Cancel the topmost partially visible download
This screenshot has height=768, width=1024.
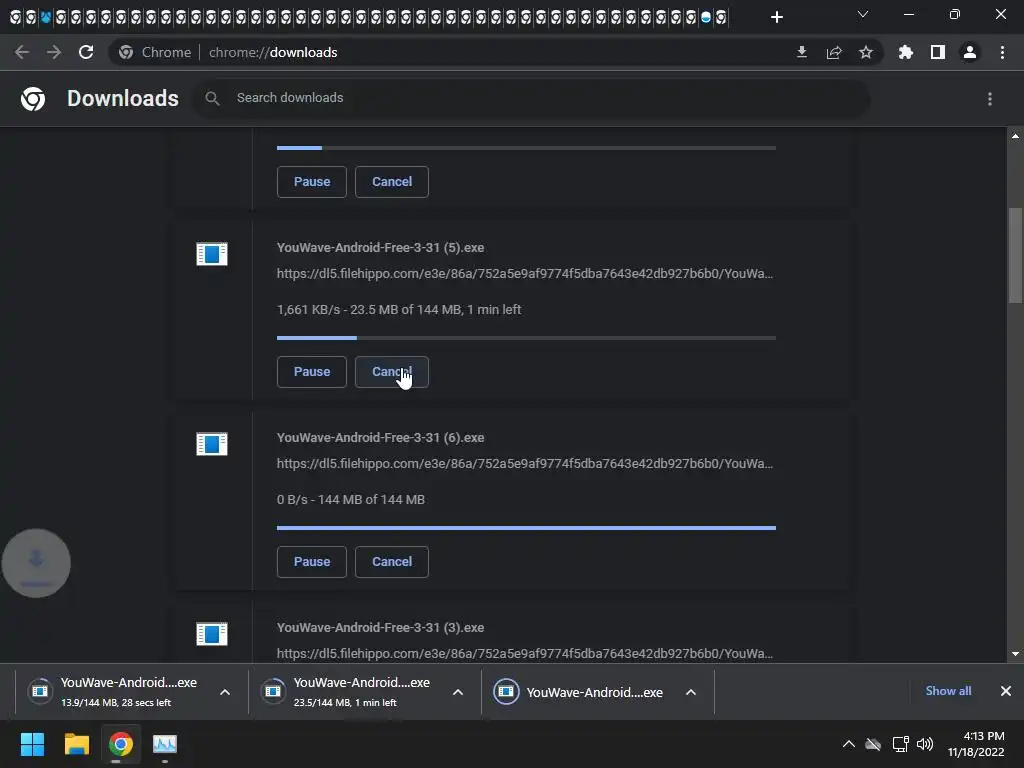point(392,182)
